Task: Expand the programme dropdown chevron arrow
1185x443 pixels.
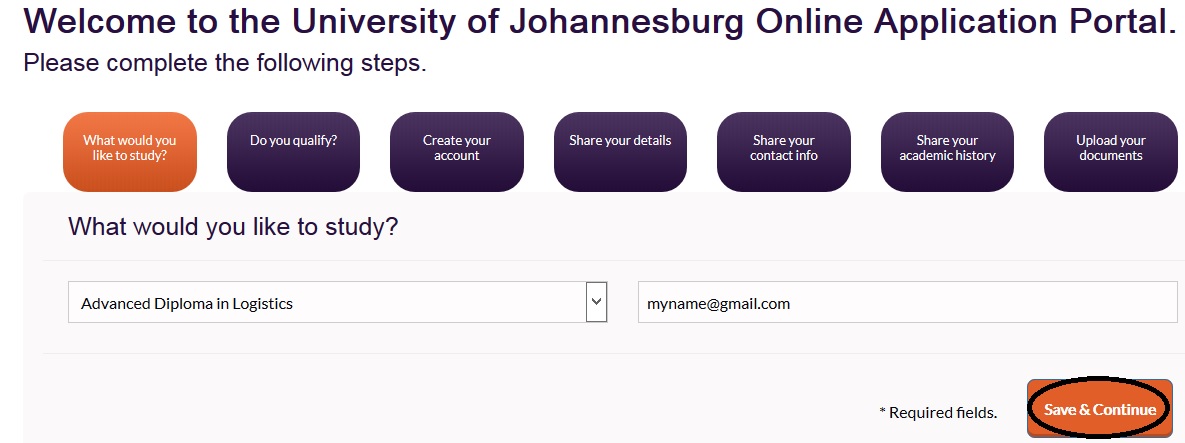Action: 596,301
